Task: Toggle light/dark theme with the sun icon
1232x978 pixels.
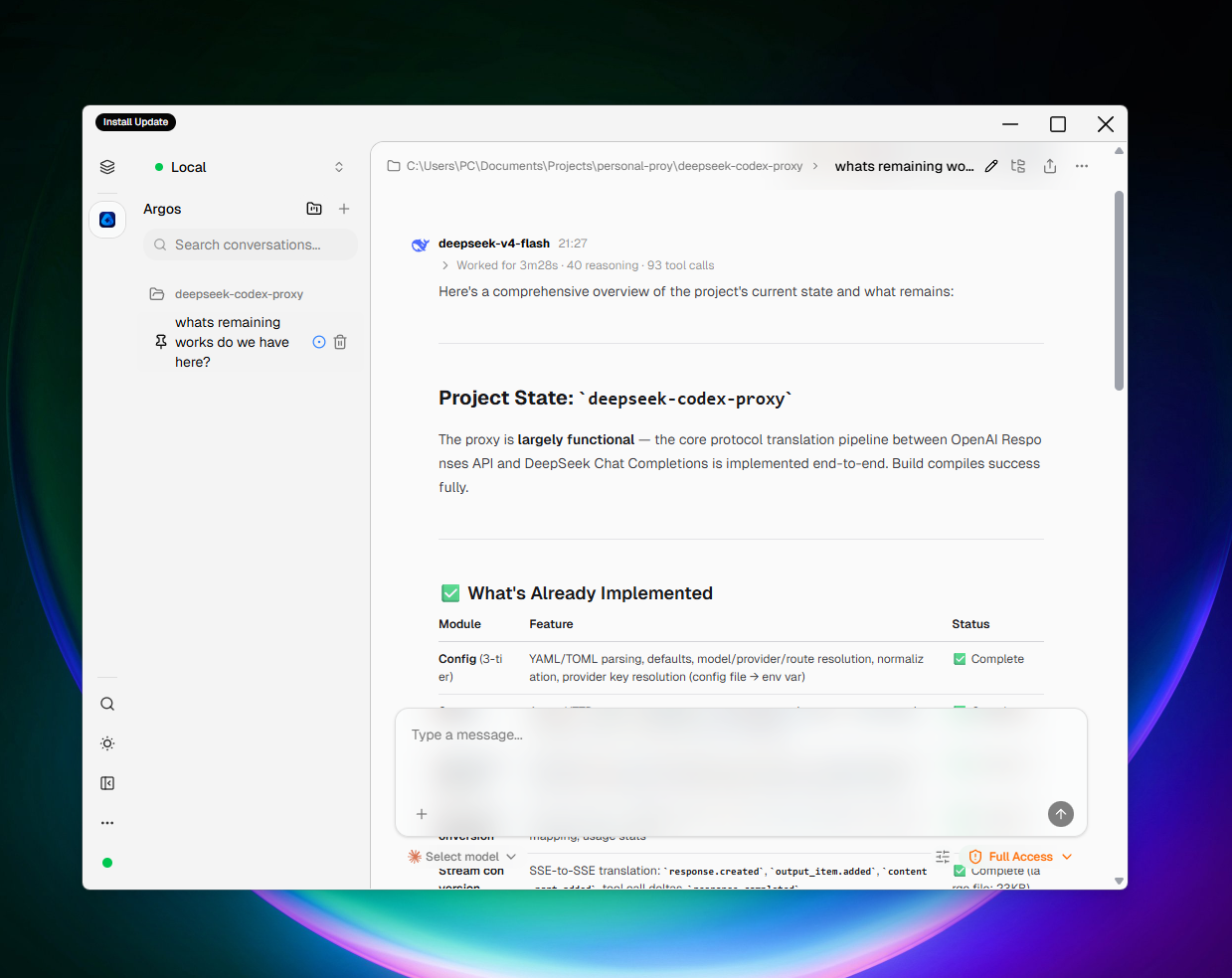Action: click(x=107, y=743)
